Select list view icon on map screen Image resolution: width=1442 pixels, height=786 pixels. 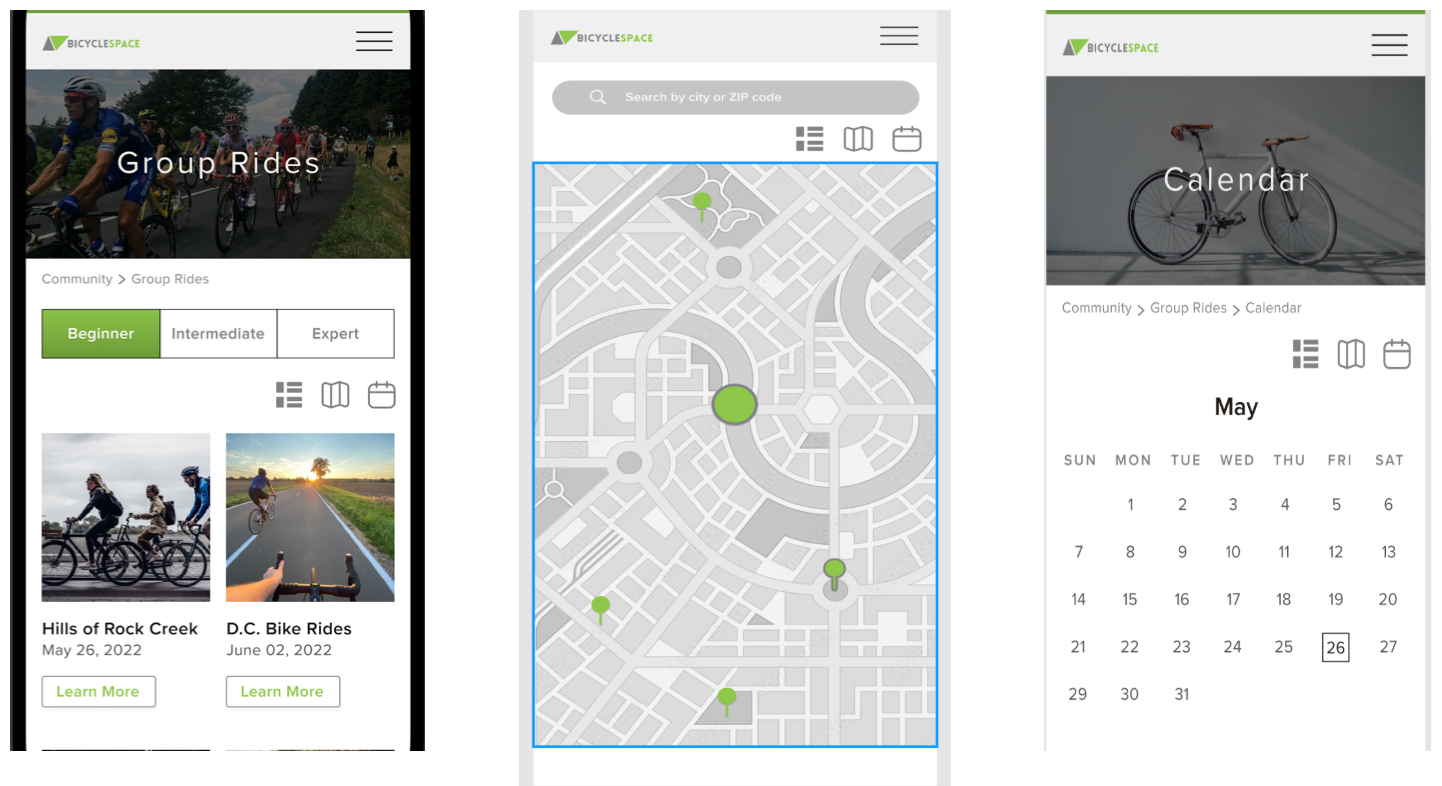[809, 139]
